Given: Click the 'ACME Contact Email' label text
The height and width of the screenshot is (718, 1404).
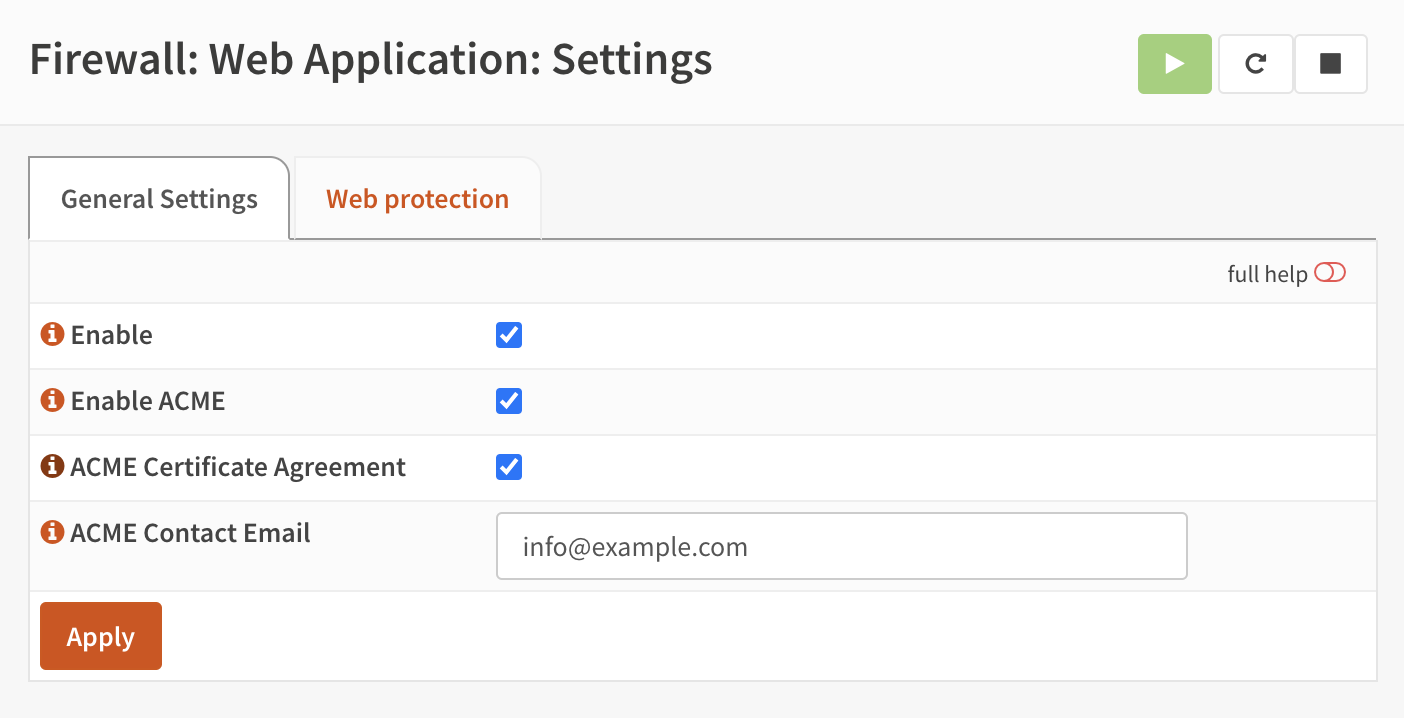Looking at the screenshot, I should (190, 533).
